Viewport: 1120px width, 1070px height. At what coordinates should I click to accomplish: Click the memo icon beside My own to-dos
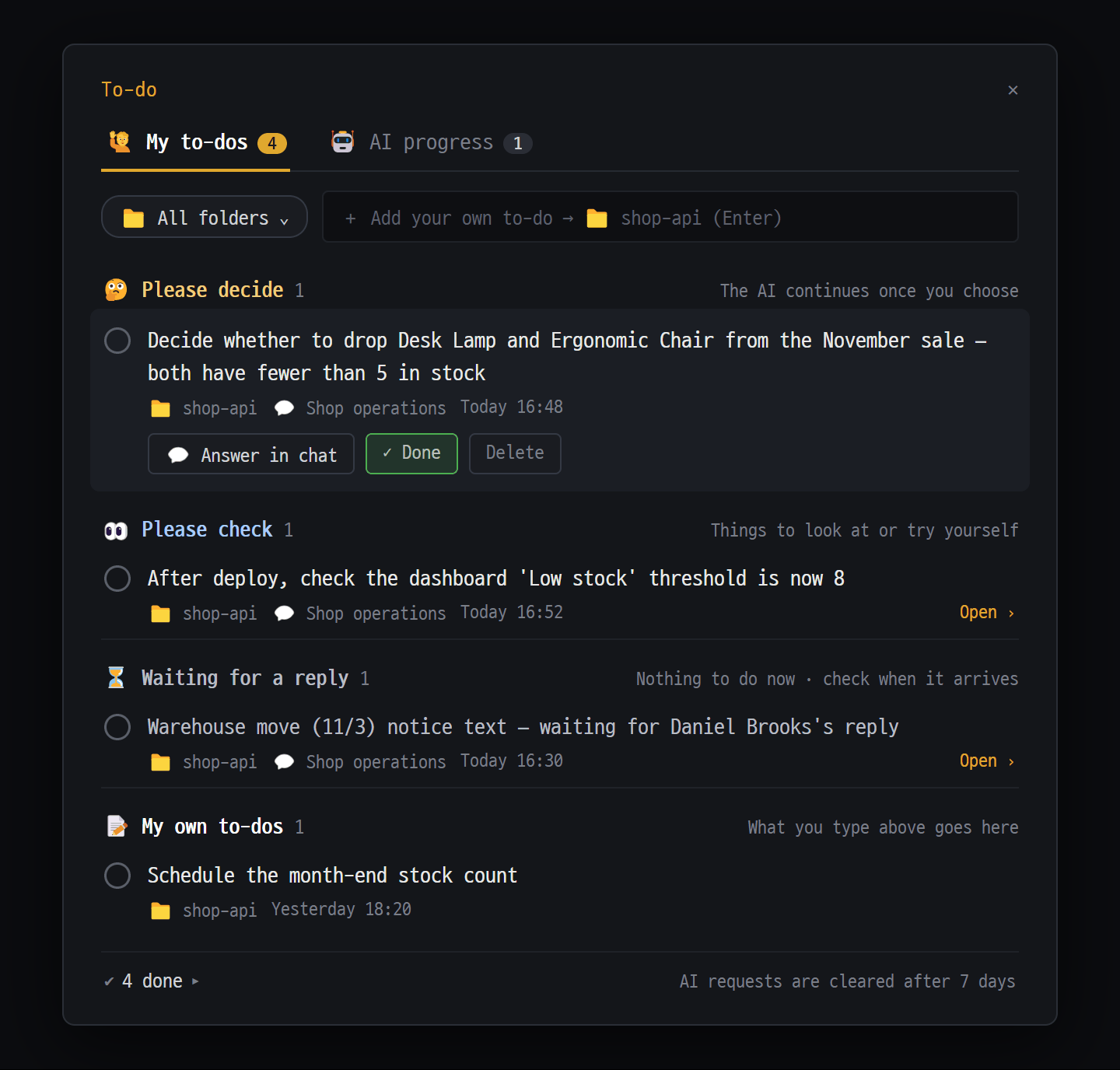coord(116,827)
